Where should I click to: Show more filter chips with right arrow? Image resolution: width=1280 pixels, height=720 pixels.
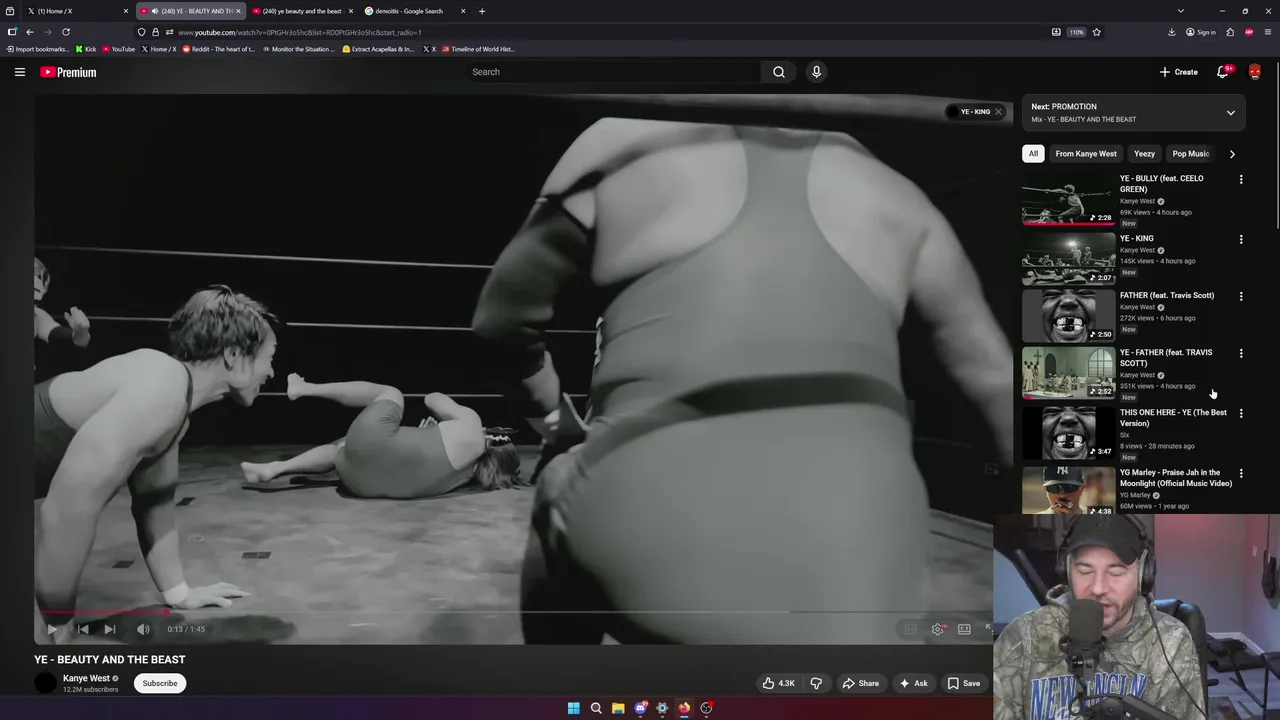[x=1232, y=154]
